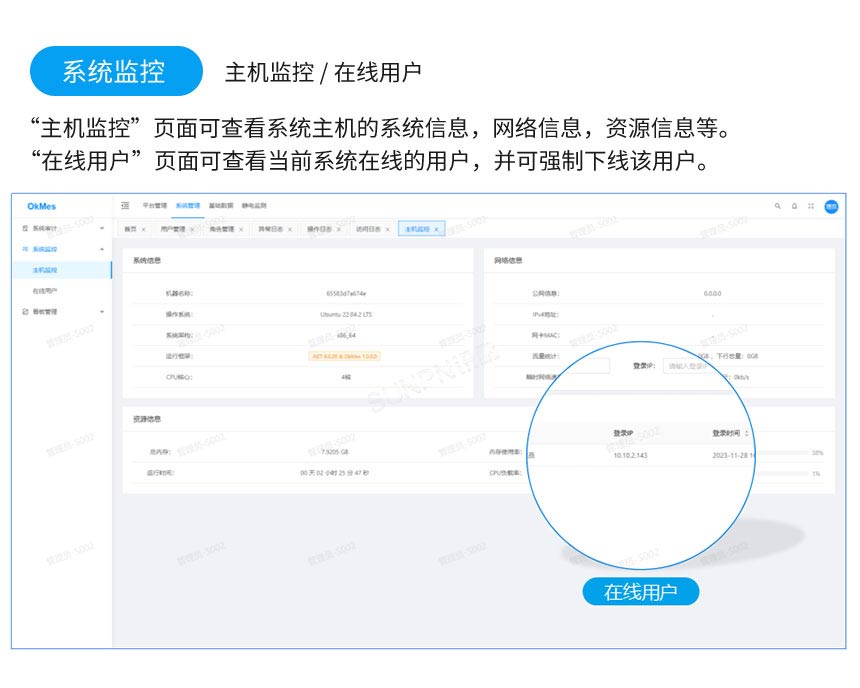Expand the 系统审计 menu group
Screen dimensions: 860x688
pyautogui.click(x=102, y=229)
